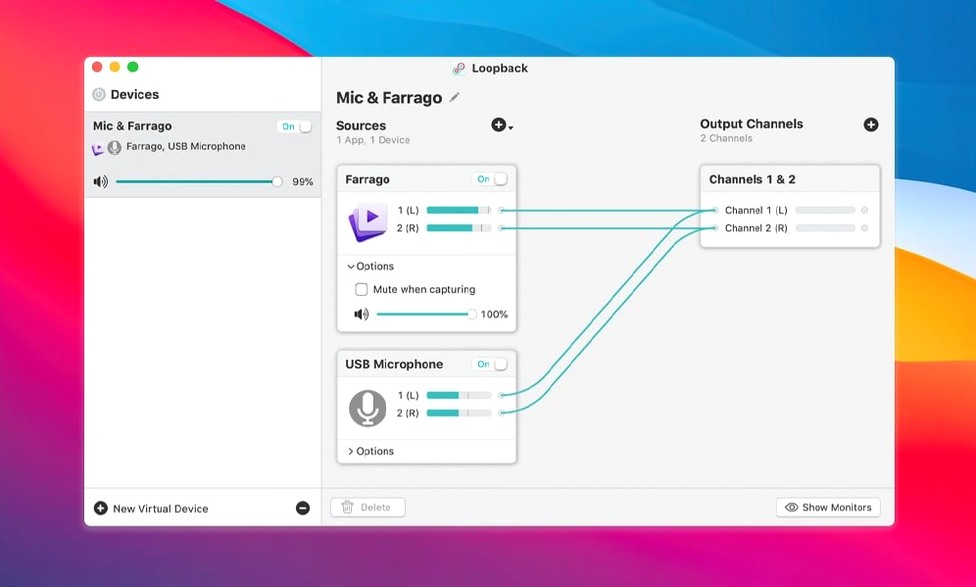
Task: Toggle the Farrago source On switch
Action: tap(490, 179)
